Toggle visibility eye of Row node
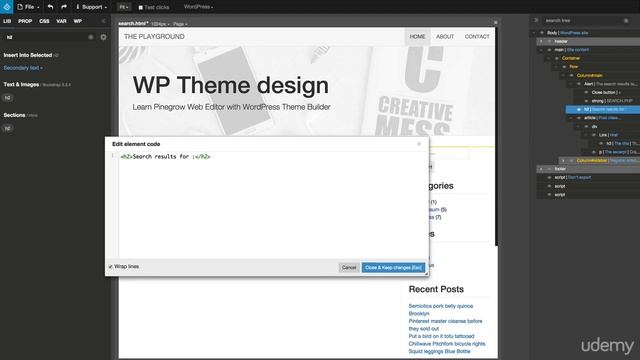This screenshot has height=360, width=640. coord(564,67)
